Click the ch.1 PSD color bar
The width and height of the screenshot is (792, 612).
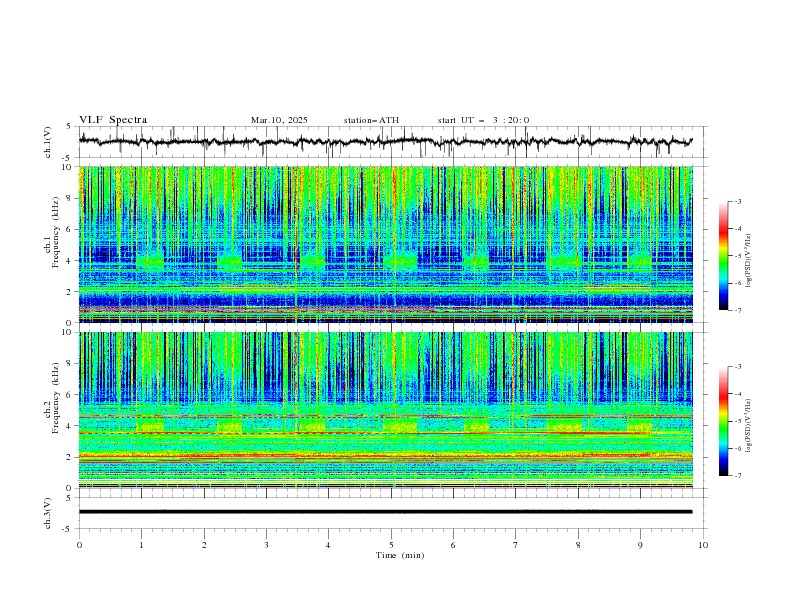[x=723, y=256]
